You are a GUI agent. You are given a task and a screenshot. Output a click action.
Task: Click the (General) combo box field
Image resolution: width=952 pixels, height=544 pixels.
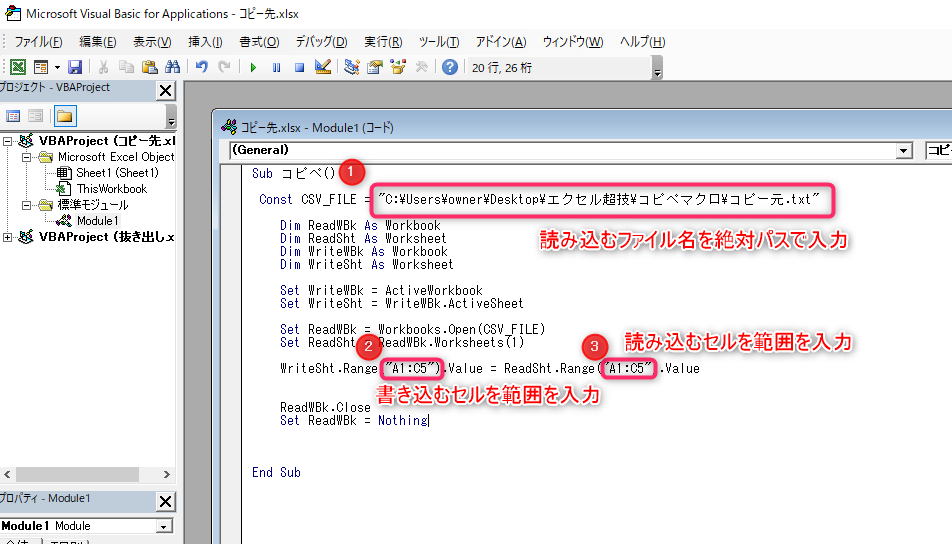pyautogui.click(x=571, y=151)
